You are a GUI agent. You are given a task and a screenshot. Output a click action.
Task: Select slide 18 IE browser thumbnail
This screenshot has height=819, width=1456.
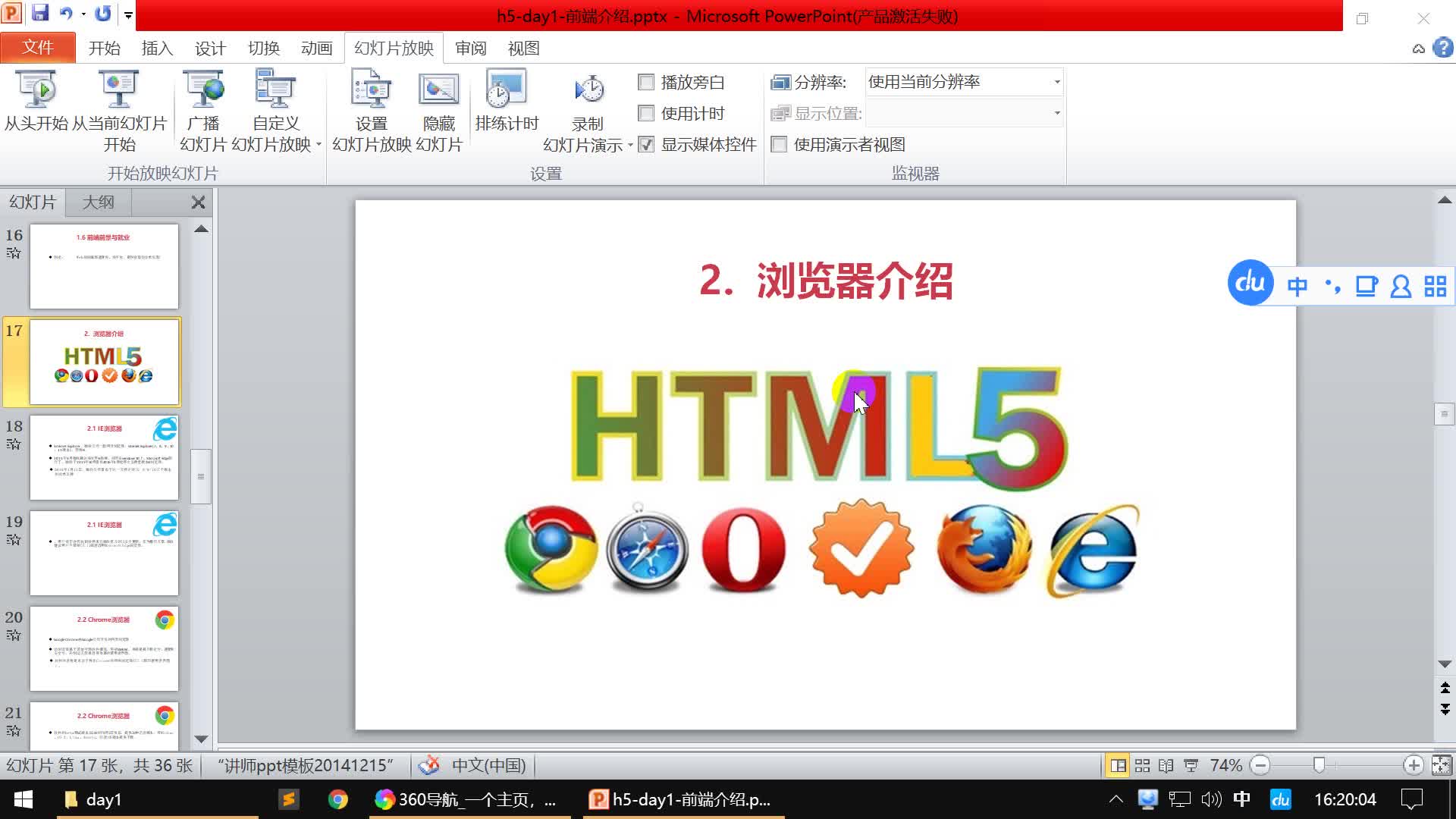point(104,457)
